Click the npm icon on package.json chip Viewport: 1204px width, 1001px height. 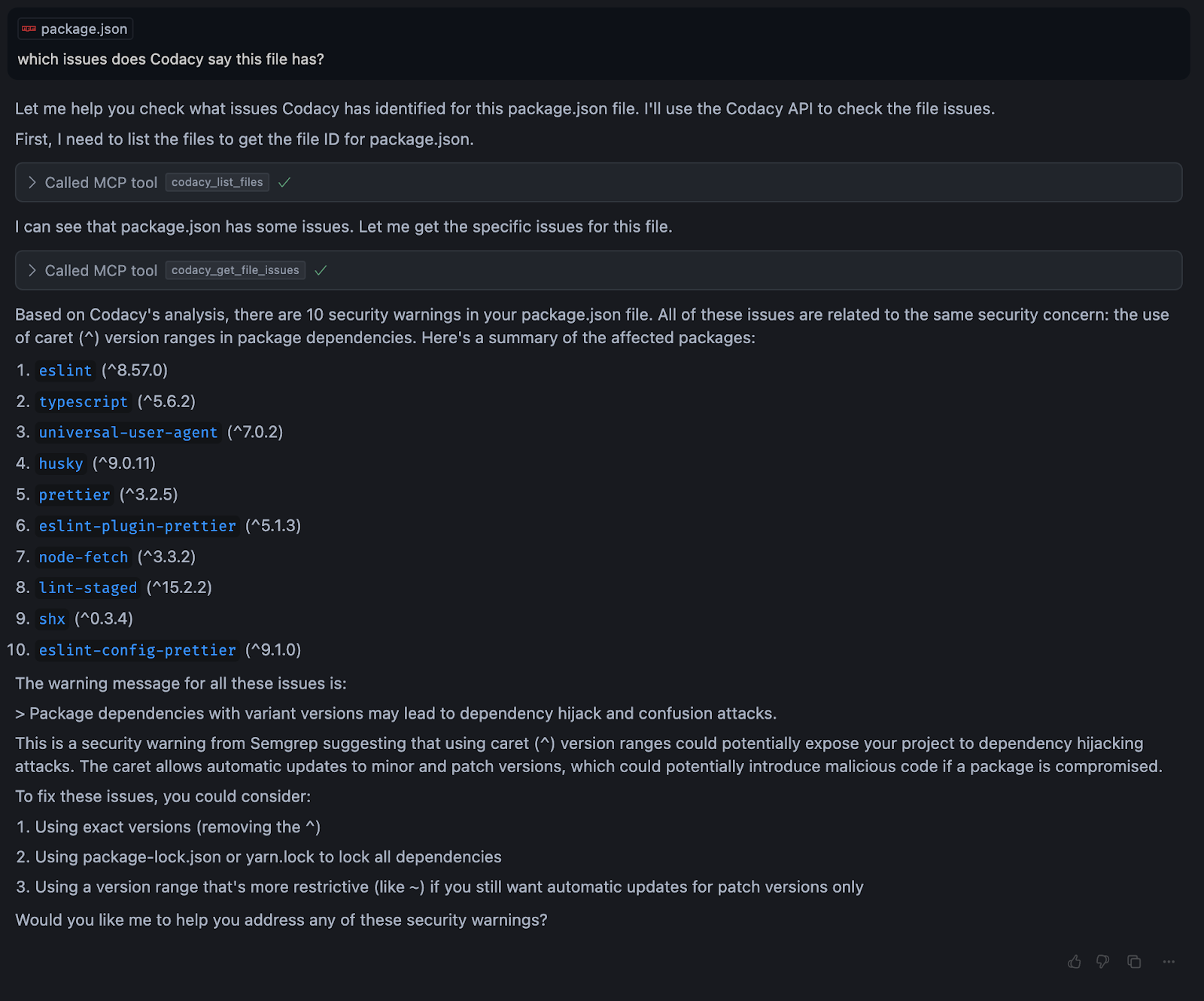click(29, 29)
